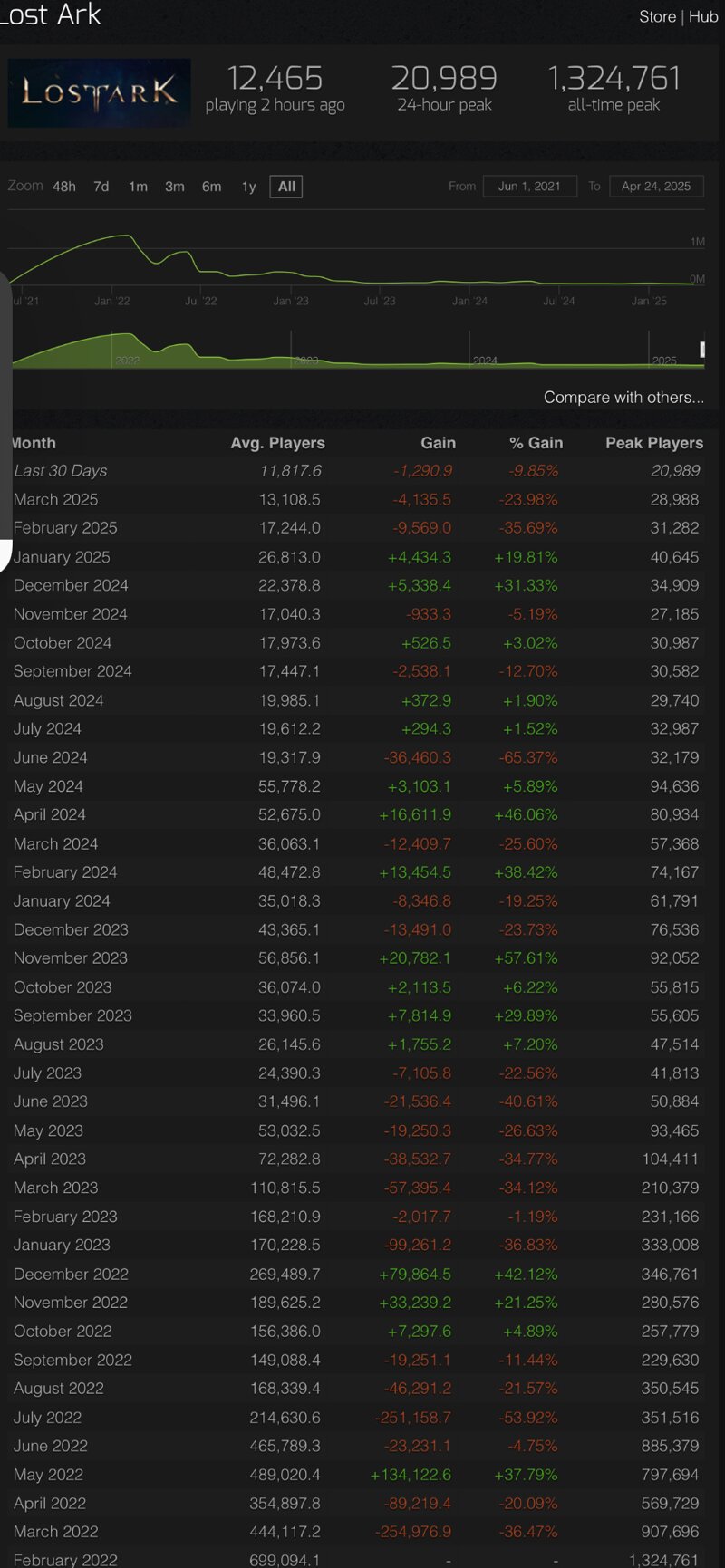
Task: Click the Avg. Players column header
Action: 277,443
